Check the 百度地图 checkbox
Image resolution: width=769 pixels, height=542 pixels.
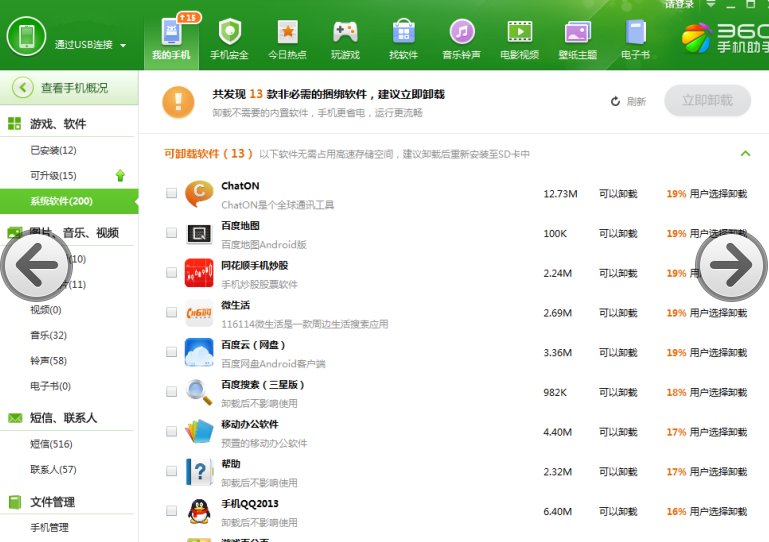pos(171,232)
